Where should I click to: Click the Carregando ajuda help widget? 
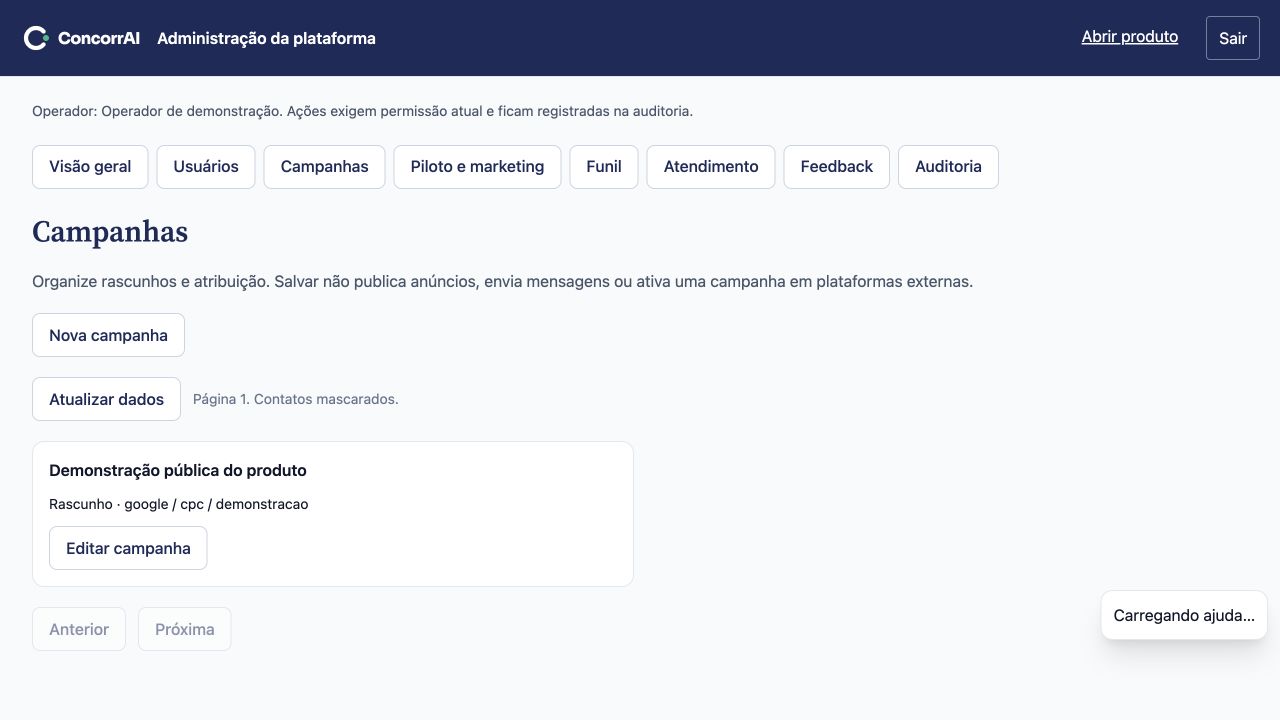1184,615
